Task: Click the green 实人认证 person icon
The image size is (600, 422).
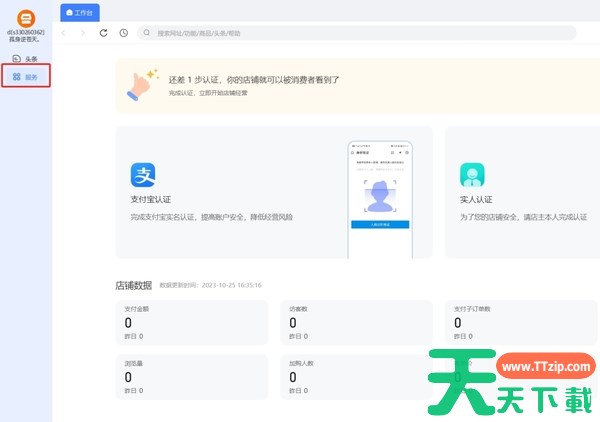Action: coord(472,175)
